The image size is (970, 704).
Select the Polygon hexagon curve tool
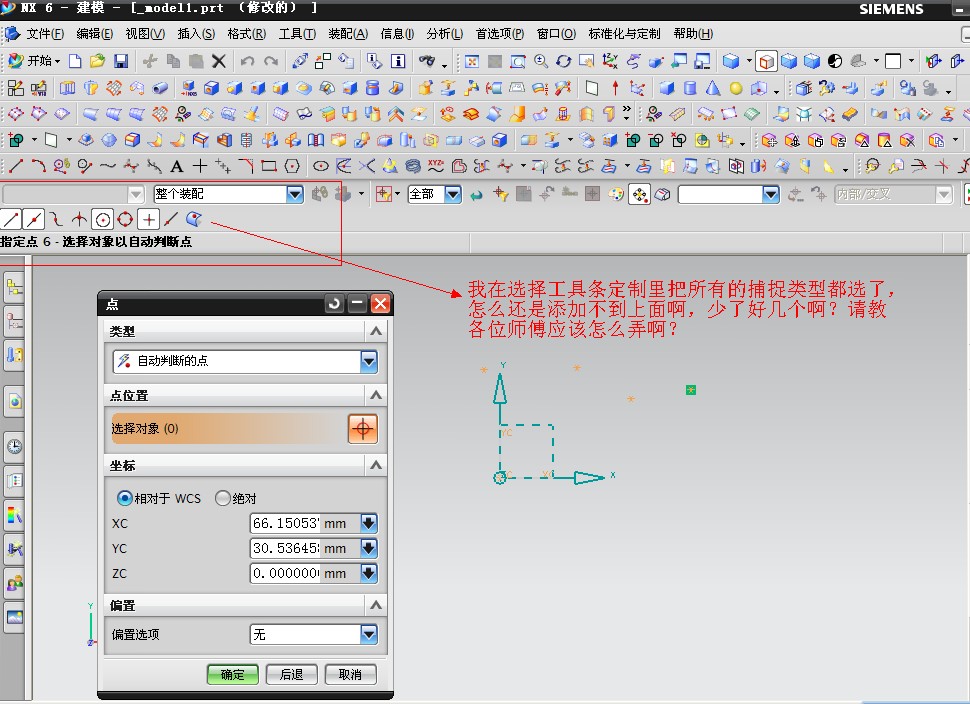[x=292, y=166]
